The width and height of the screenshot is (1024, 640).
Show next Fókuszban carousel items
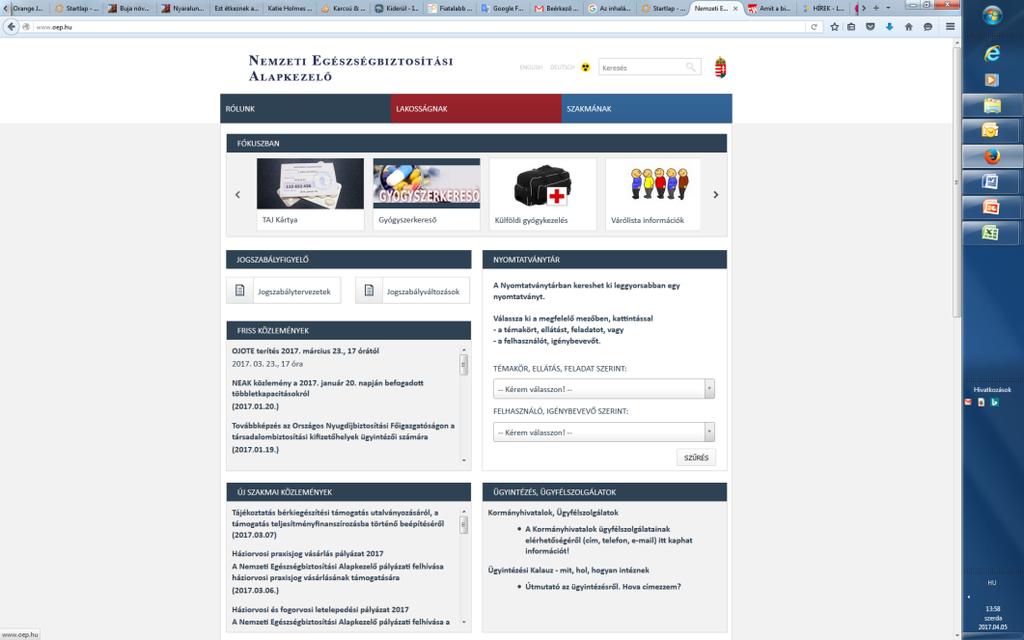(716, 195)
